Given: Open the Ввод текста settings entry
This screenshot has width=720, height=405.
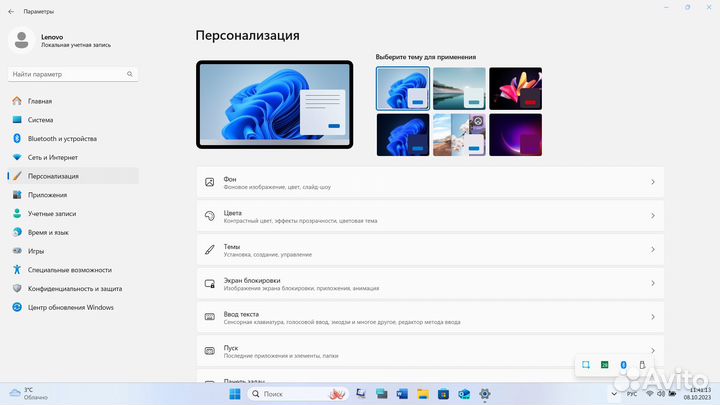Looking at the screenshot, I should [430, 318].
